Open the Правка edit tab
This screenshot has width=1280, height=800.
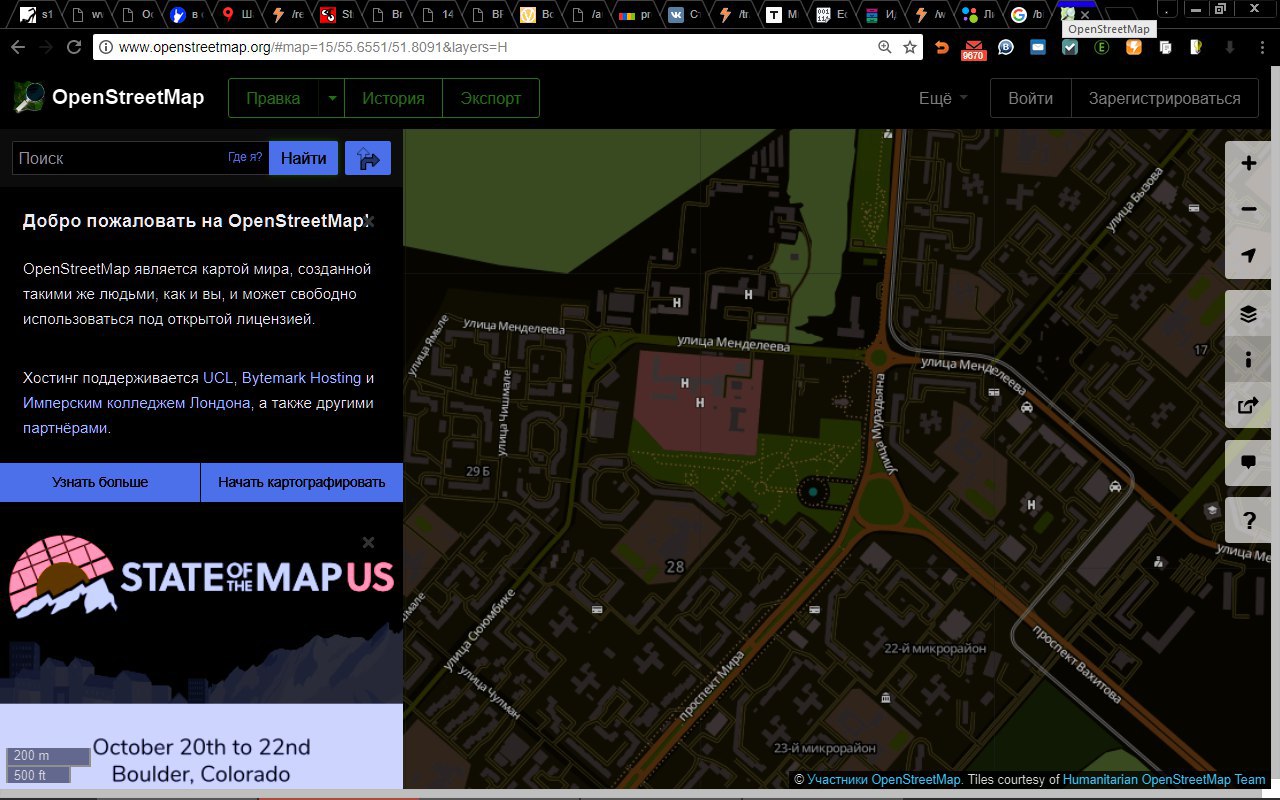click(273, 98)
